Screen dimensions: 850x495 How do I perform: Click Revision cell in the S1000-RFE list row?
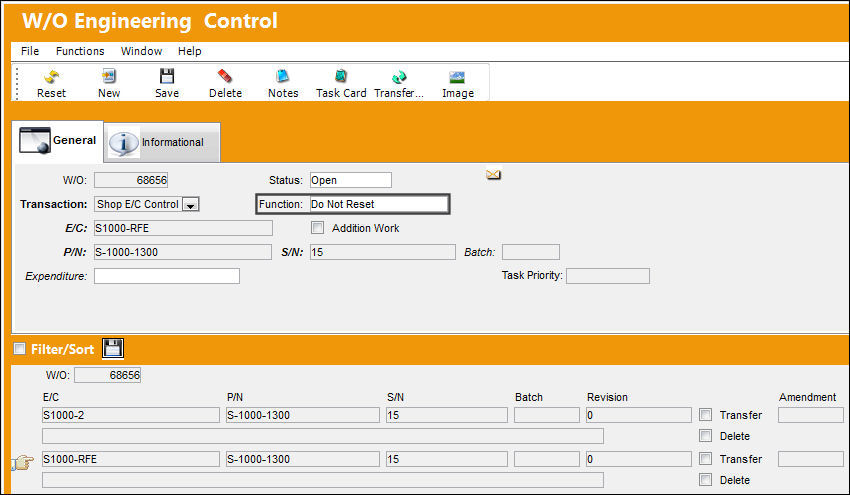[639, 459]
